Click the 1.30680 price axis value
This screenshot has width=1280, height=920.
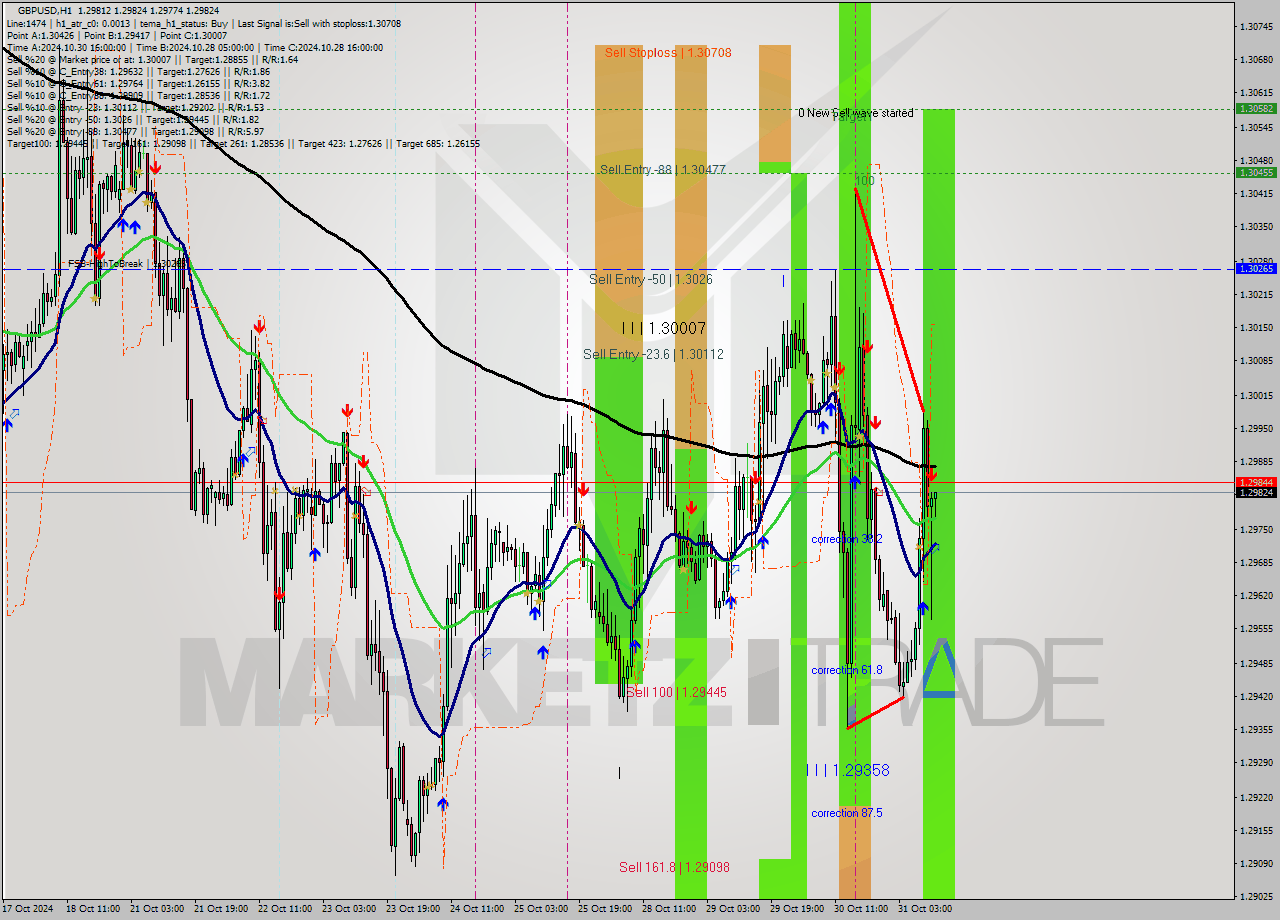click(x=1256, y=59)
